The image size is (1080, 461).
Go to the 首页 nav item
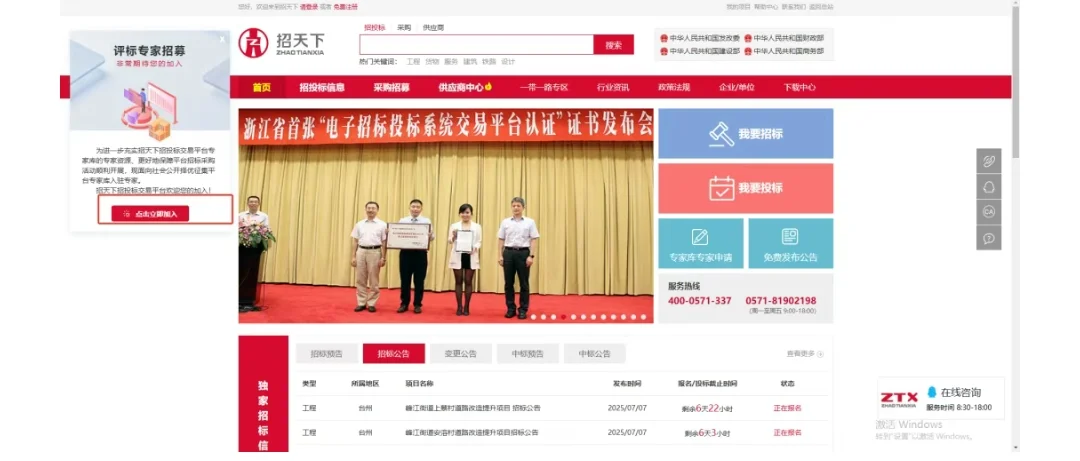[x=262, y=88]
